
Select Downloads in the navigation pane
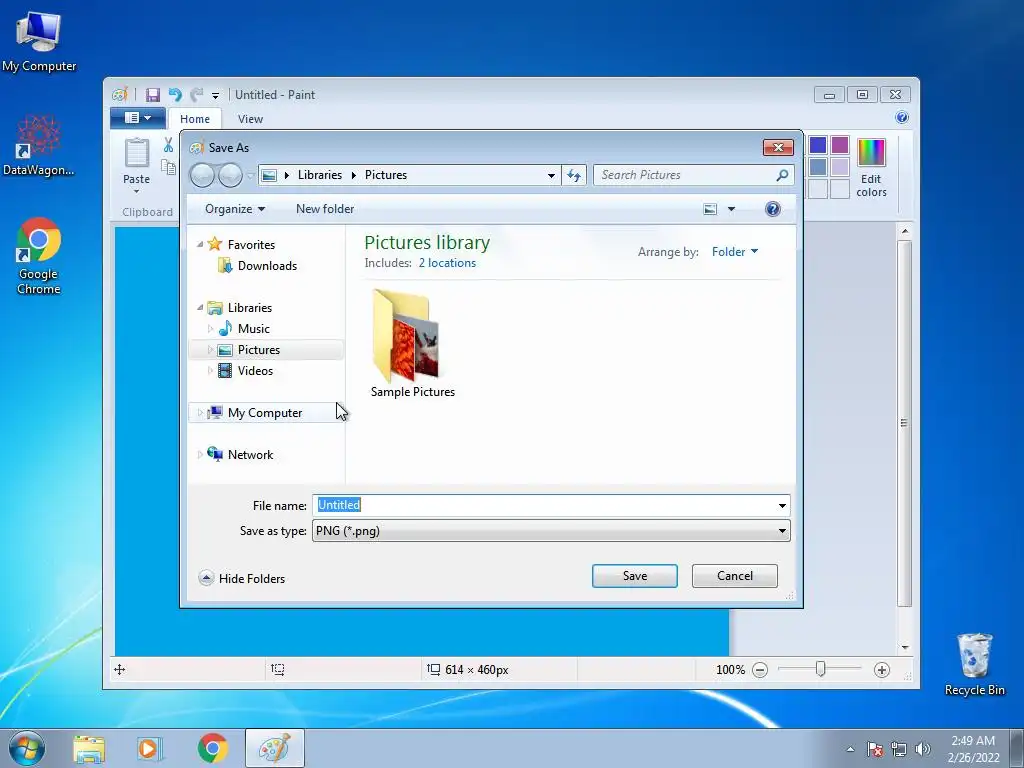[267, 266]
